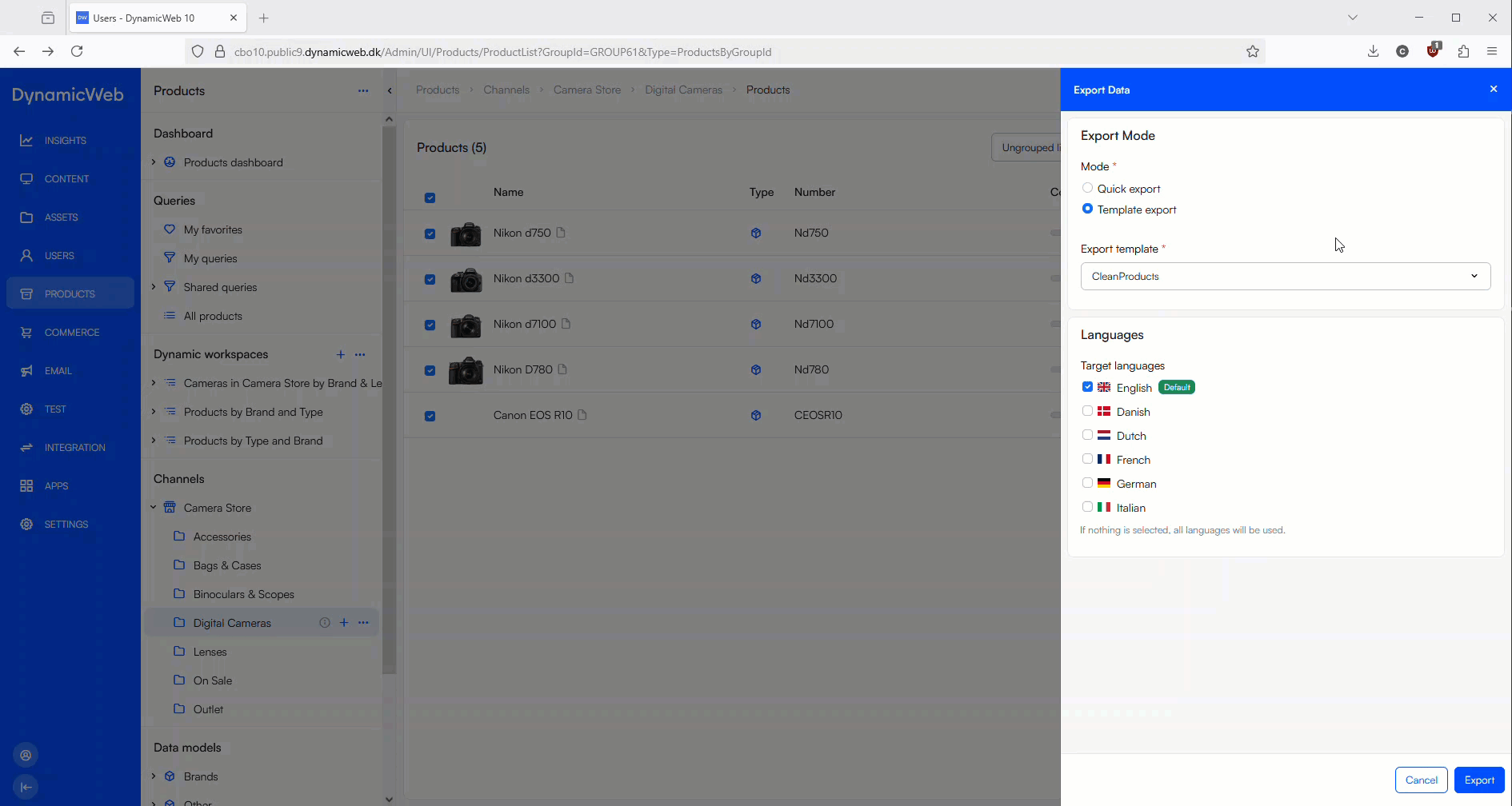Open the Integration arrows icon

(26, 448)
